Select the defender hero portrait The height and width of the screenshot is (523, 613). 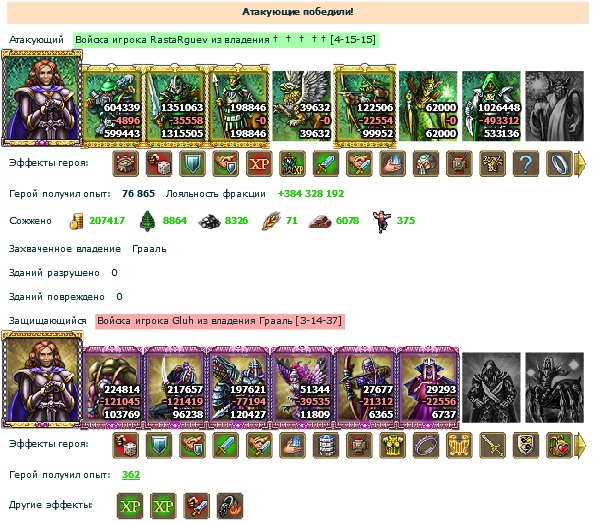coord(42,380)
